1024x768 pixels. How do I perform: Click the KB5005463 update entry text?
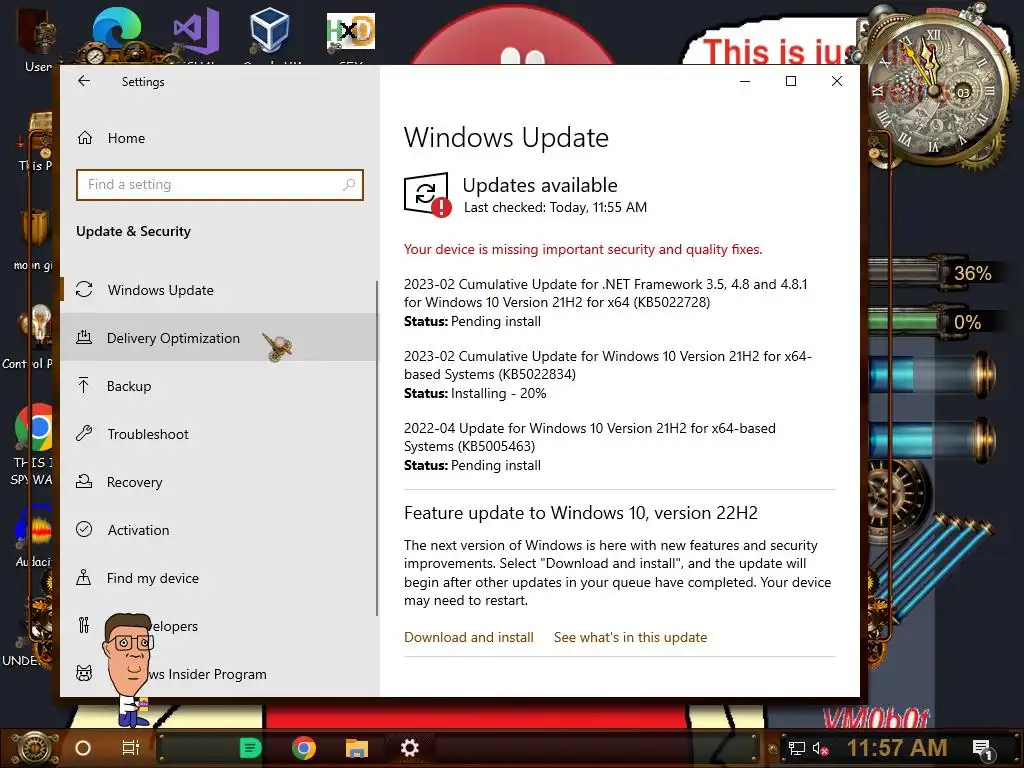pyautogui.click(x=590, y=437)
